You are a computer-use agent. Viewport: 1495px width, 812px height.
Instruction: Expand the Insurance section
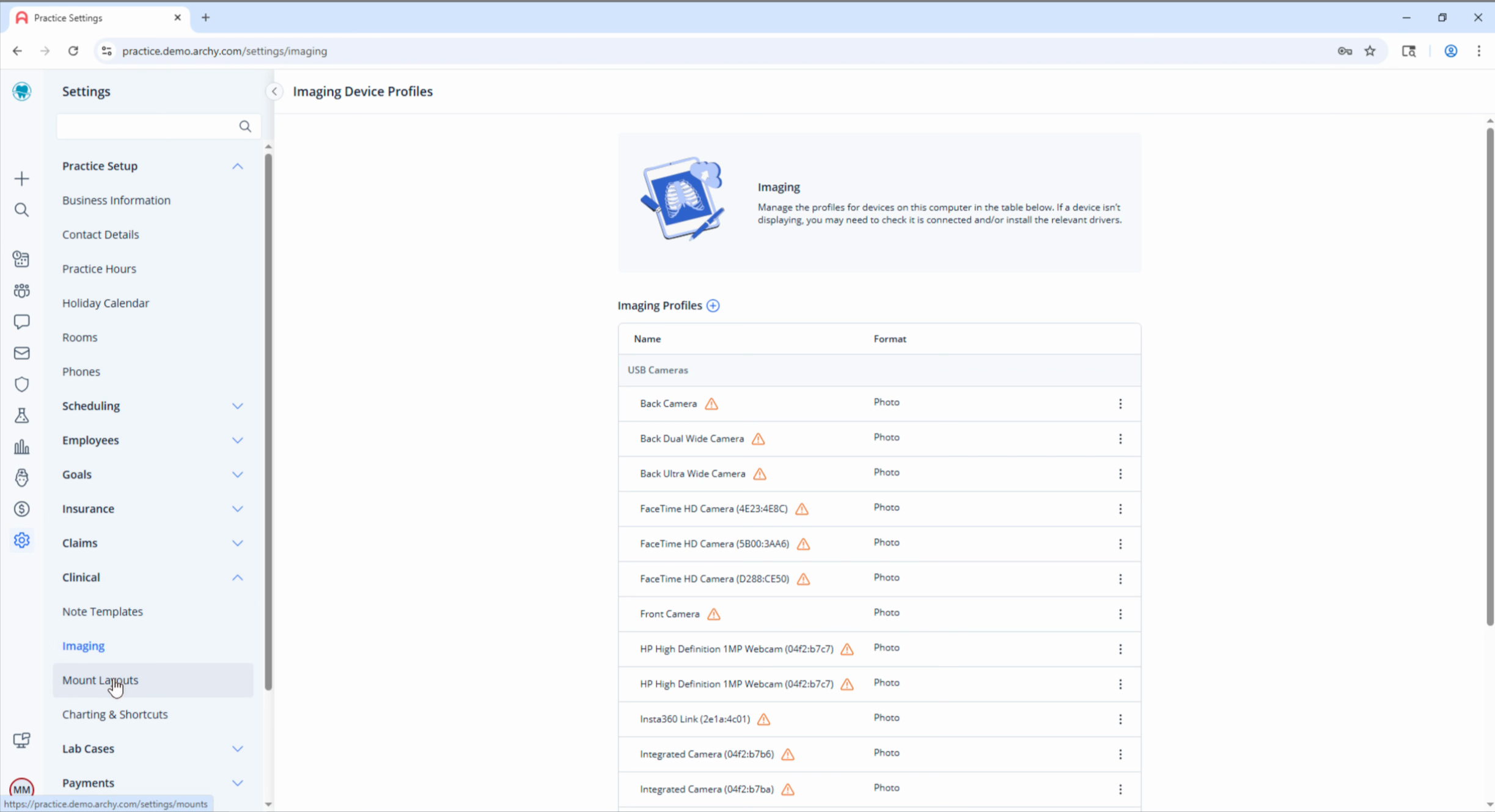238,509
